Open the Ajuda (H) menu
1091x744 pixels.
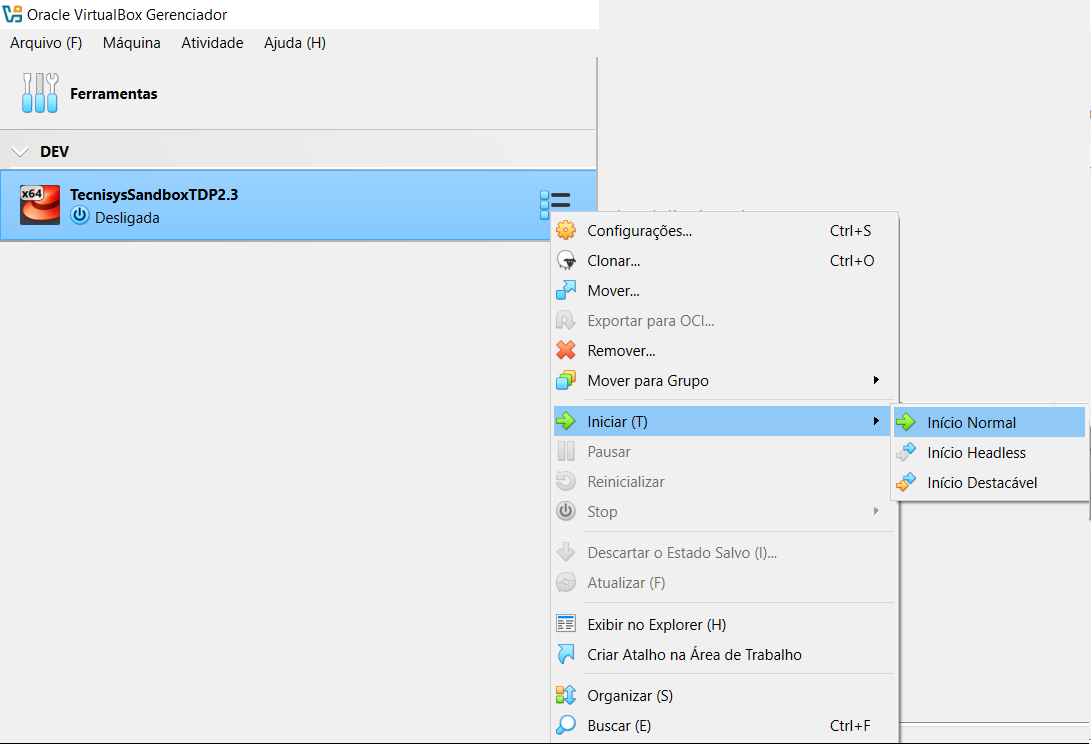click(x=295, y=42)
